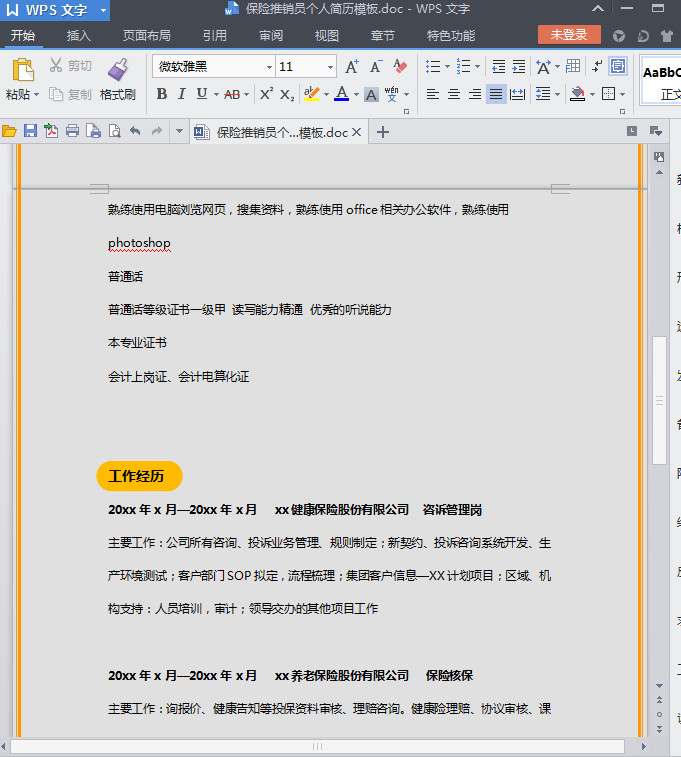
Task: Center align text
Action: point(454,94)
